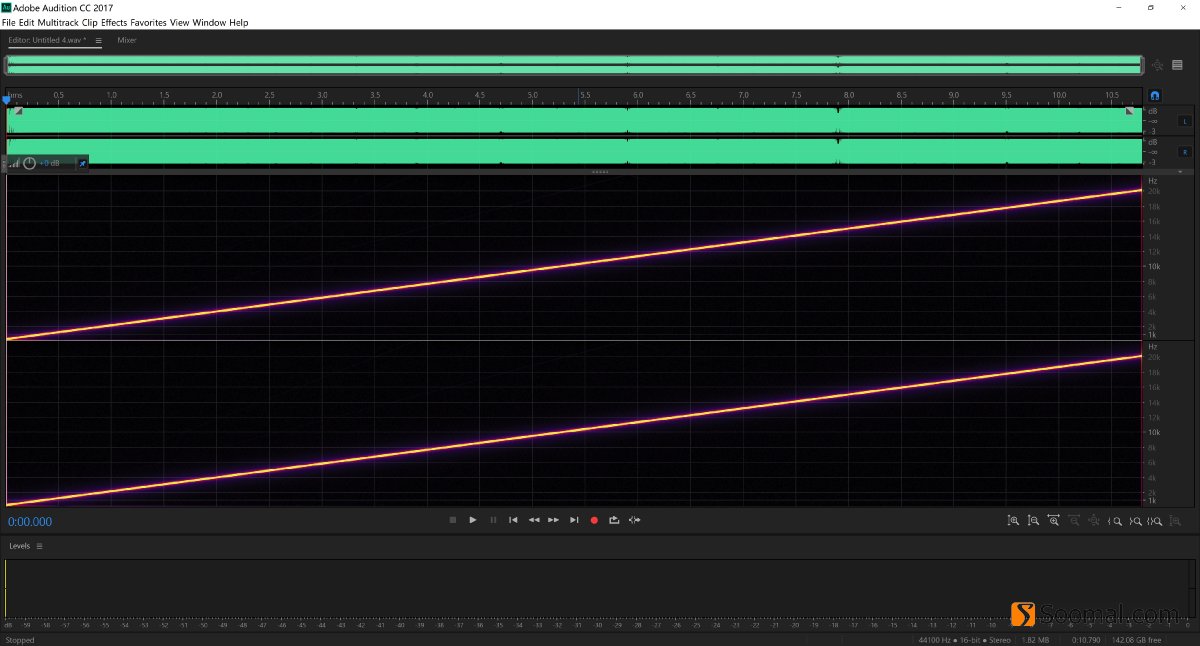Click the Zoom In Time icon

tap(1053, 521)
